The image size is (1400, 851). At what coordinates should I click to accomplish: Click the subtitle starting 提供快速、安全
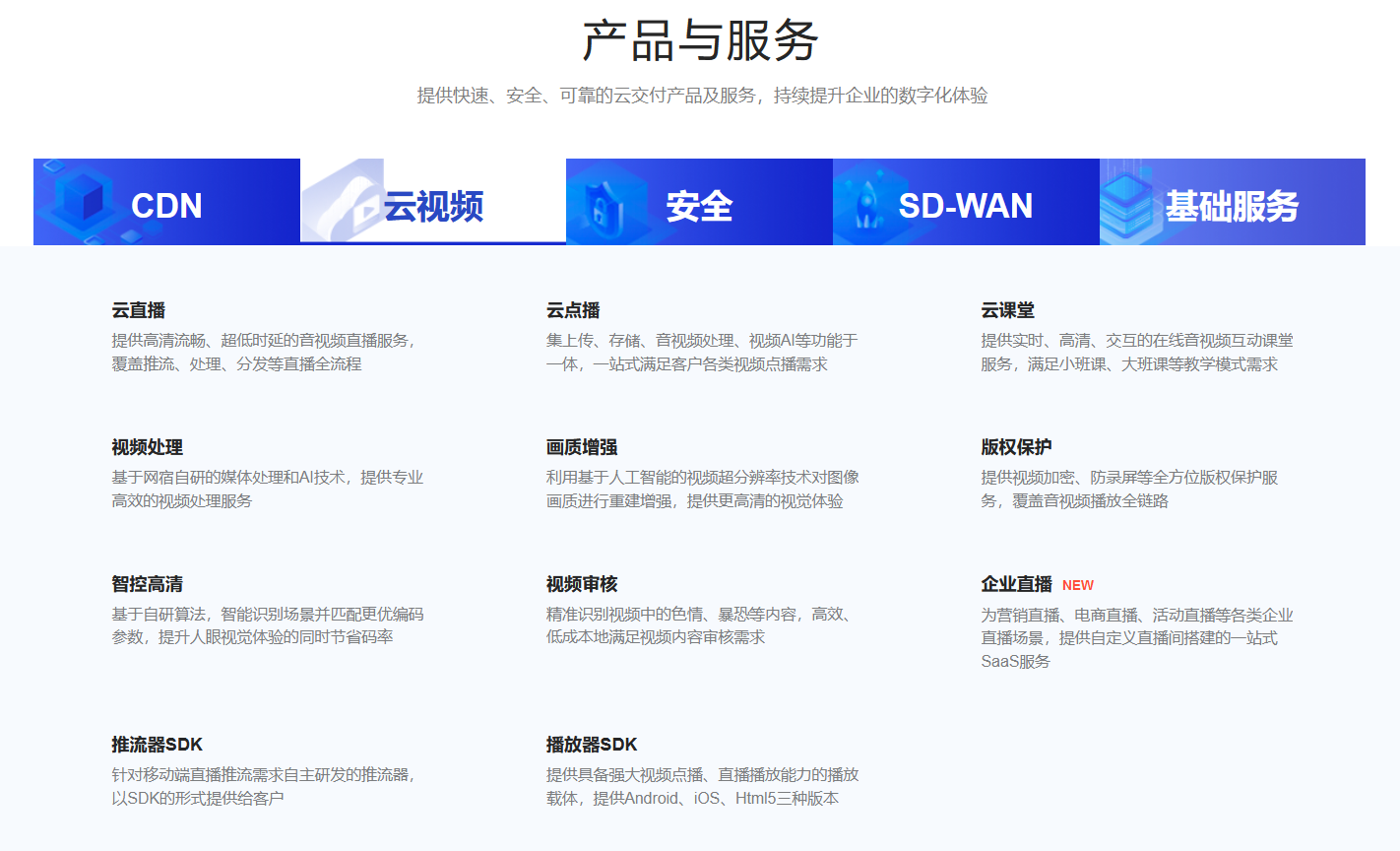702,96
